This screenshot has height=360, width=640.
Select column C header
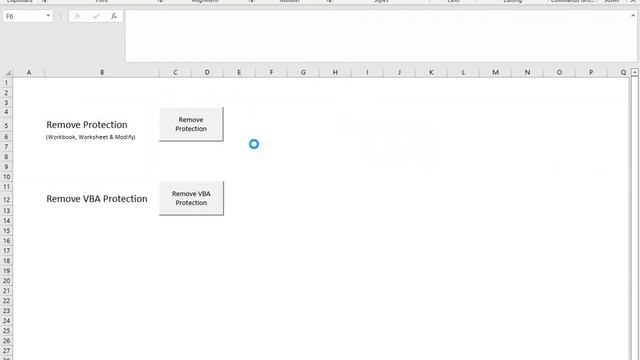[175, 72]
